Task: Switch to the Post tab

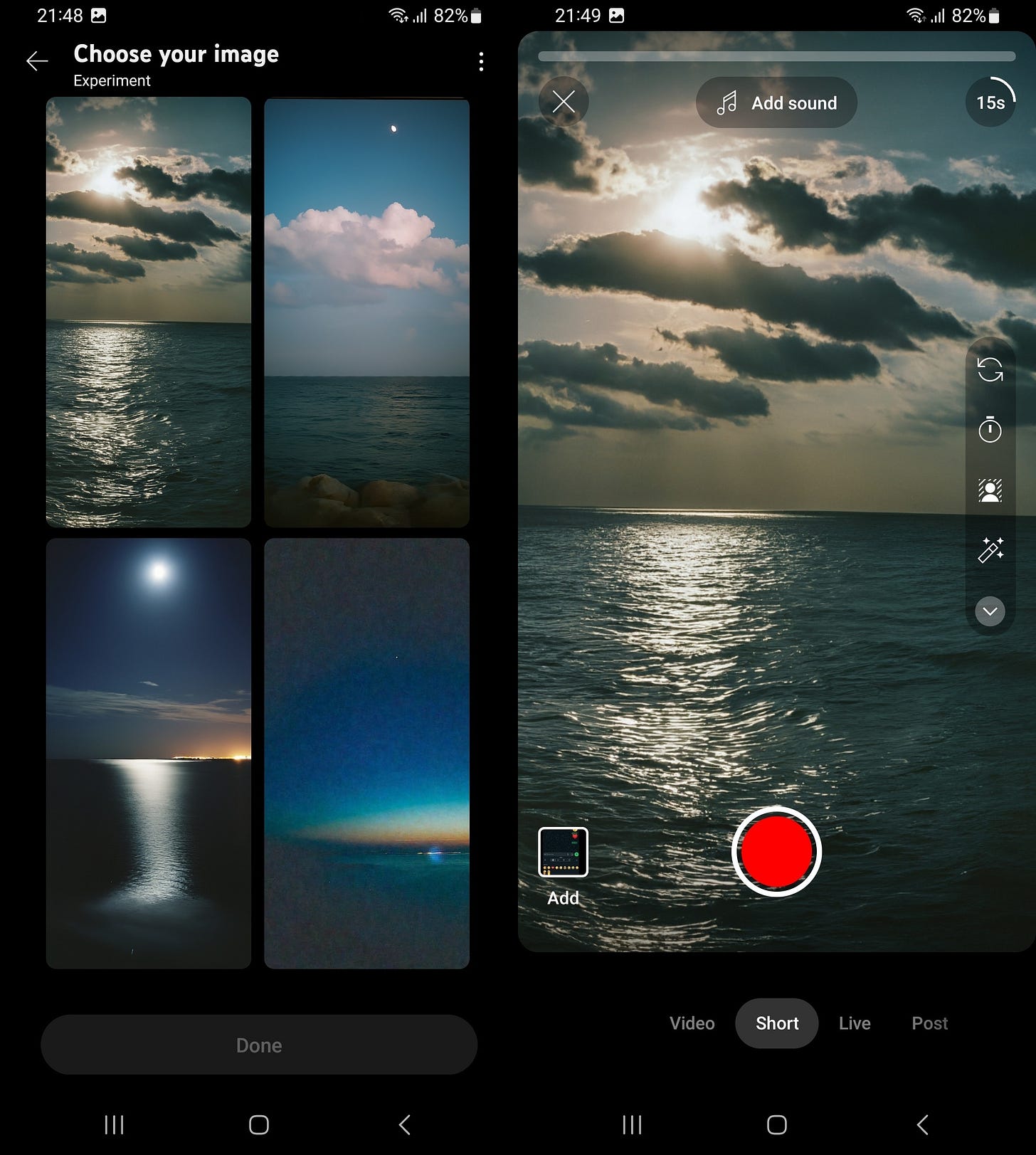Action: [930, 1023]
